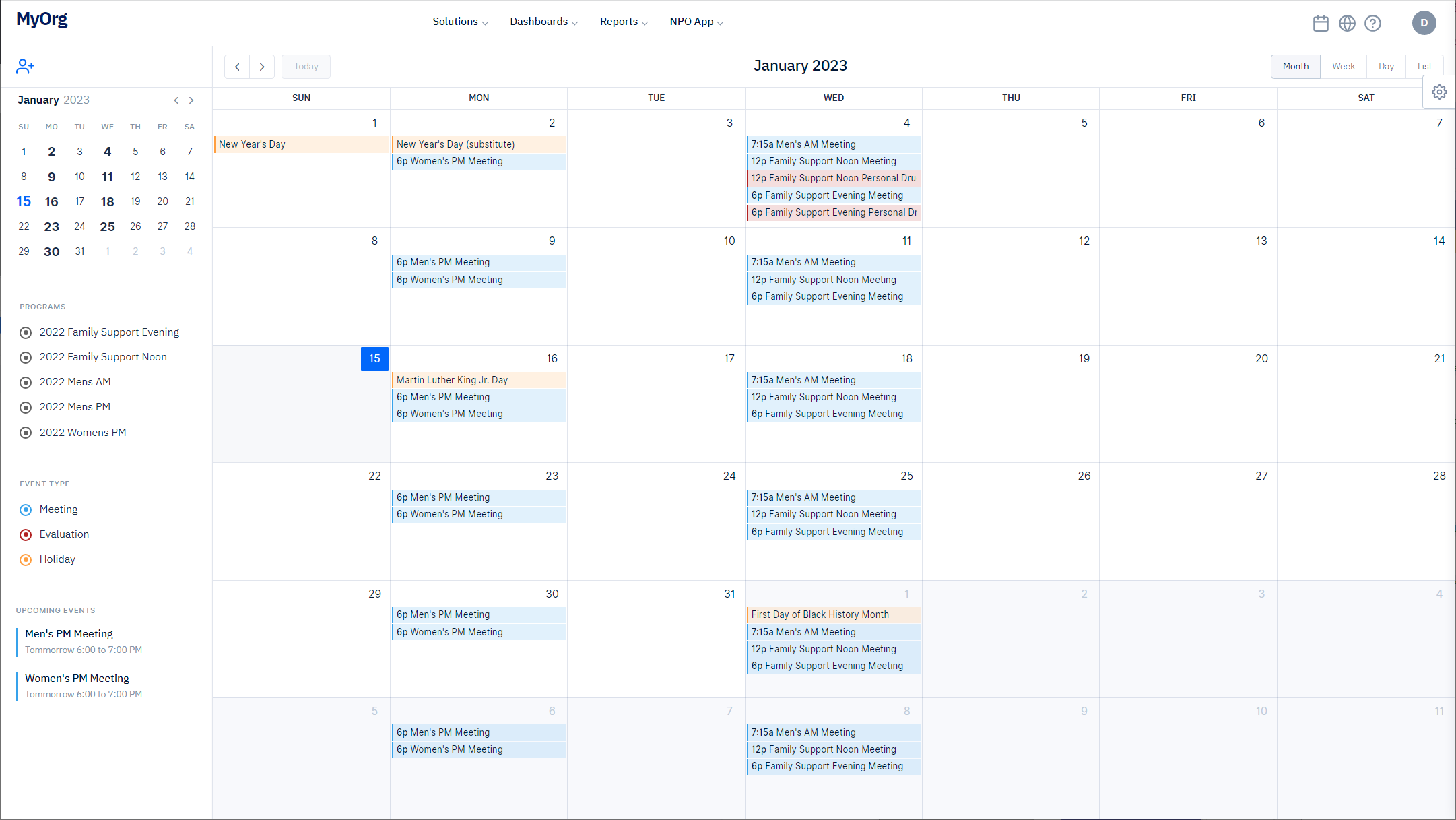This screenshot has width=1456, height=820.
Task: Switch to List view tab
Action: (x=1424, y=66)
